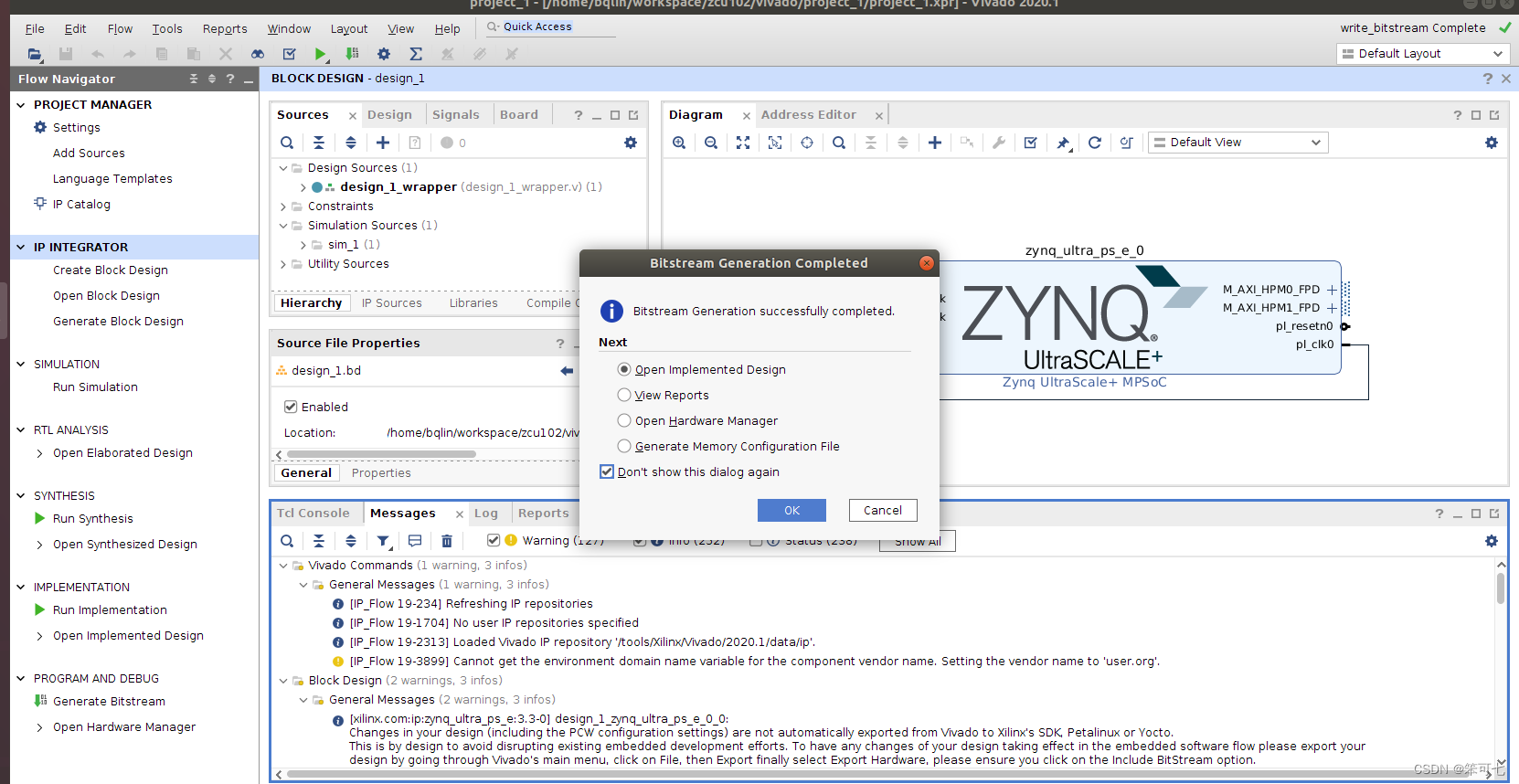The image size is (1519, 784).
Task: Select the Open Hardware Manager radio option
Action: click(x=624, y=420)
